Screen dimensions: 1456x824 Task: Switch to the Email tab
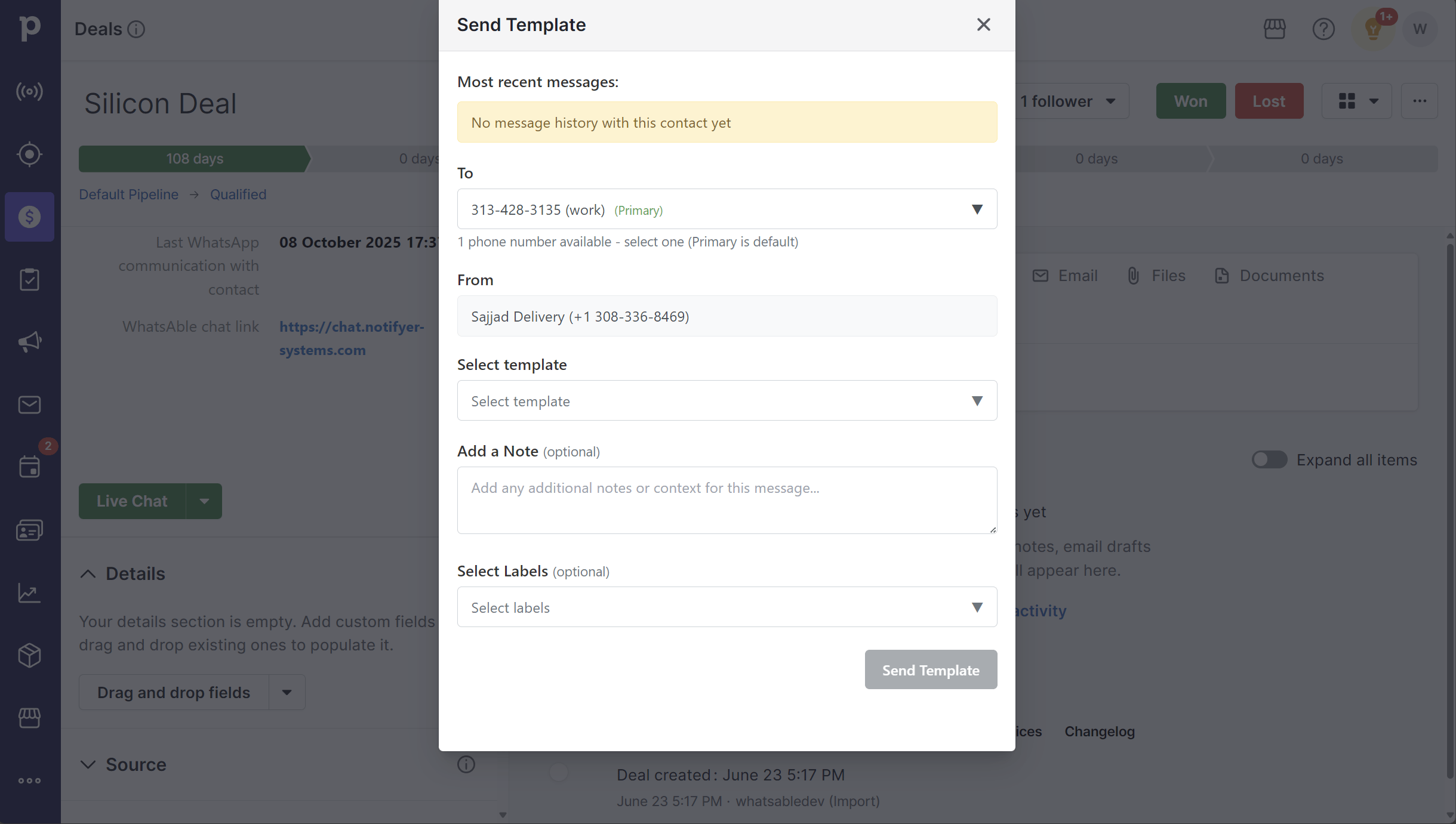point(1066,276)
